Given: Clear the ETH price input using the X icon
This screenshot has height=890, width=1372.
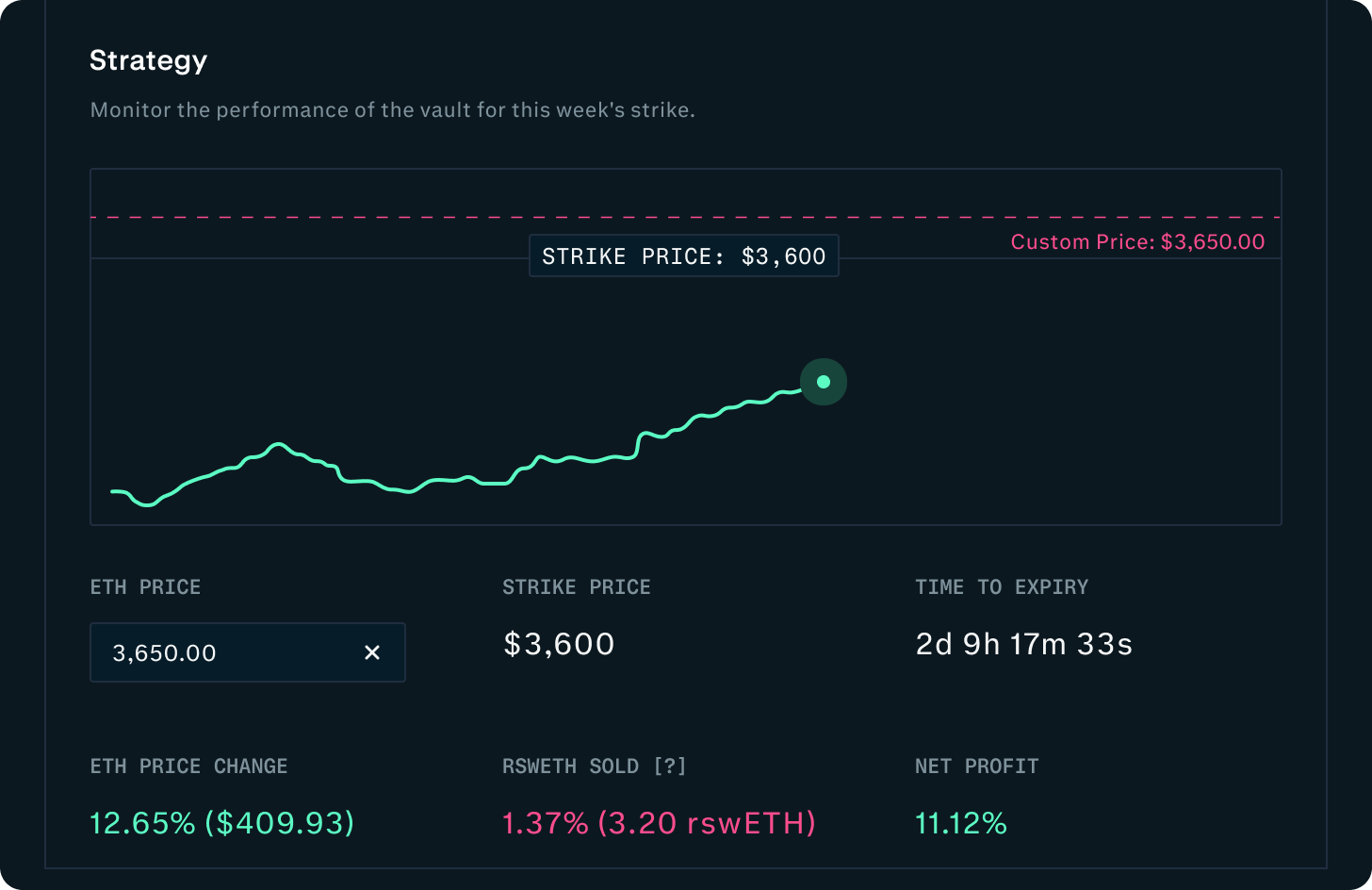Looking at the screenshot, I should tap(372, 652).
